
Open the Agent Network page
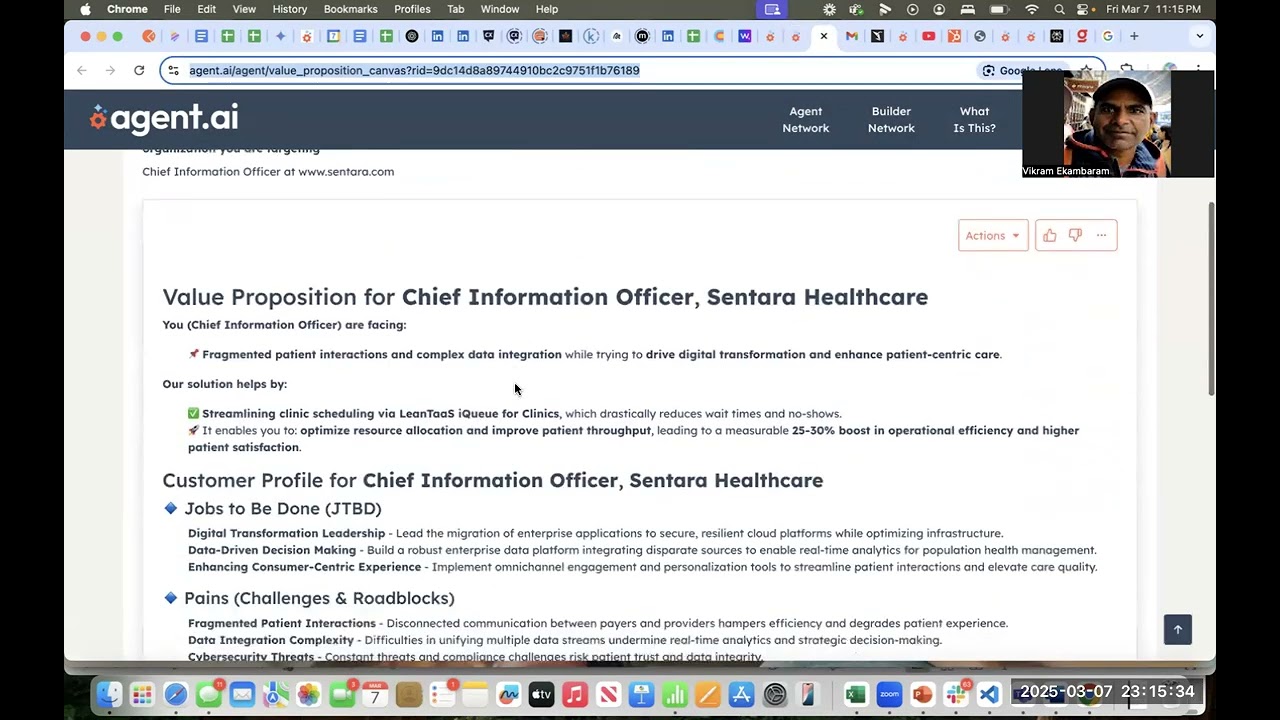coord(805,119)
